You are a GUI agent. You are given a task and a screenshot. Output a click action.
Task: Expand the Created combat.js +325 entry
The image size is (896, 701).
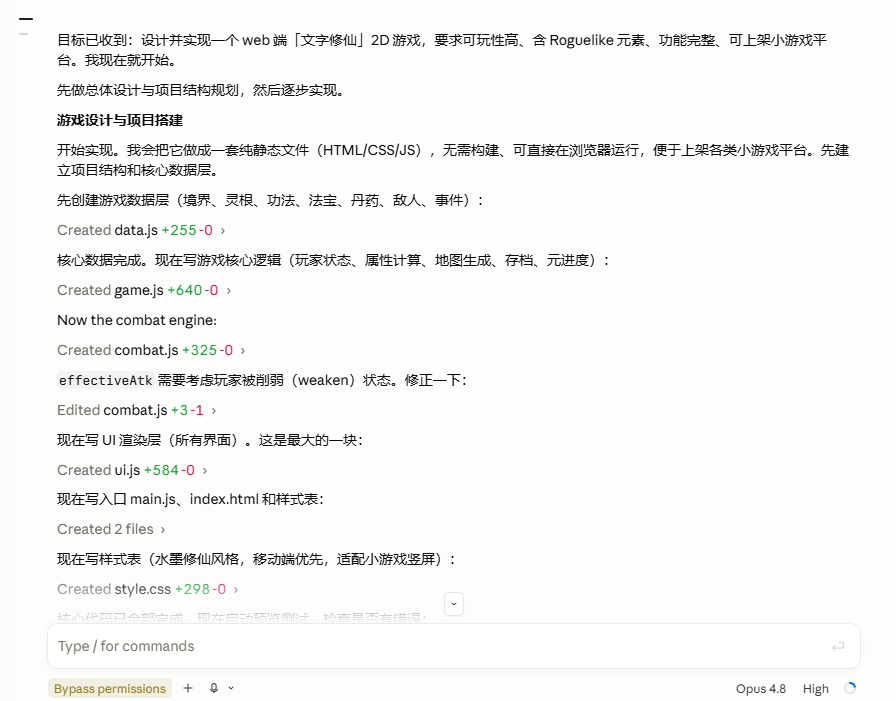tap(151, 350)
